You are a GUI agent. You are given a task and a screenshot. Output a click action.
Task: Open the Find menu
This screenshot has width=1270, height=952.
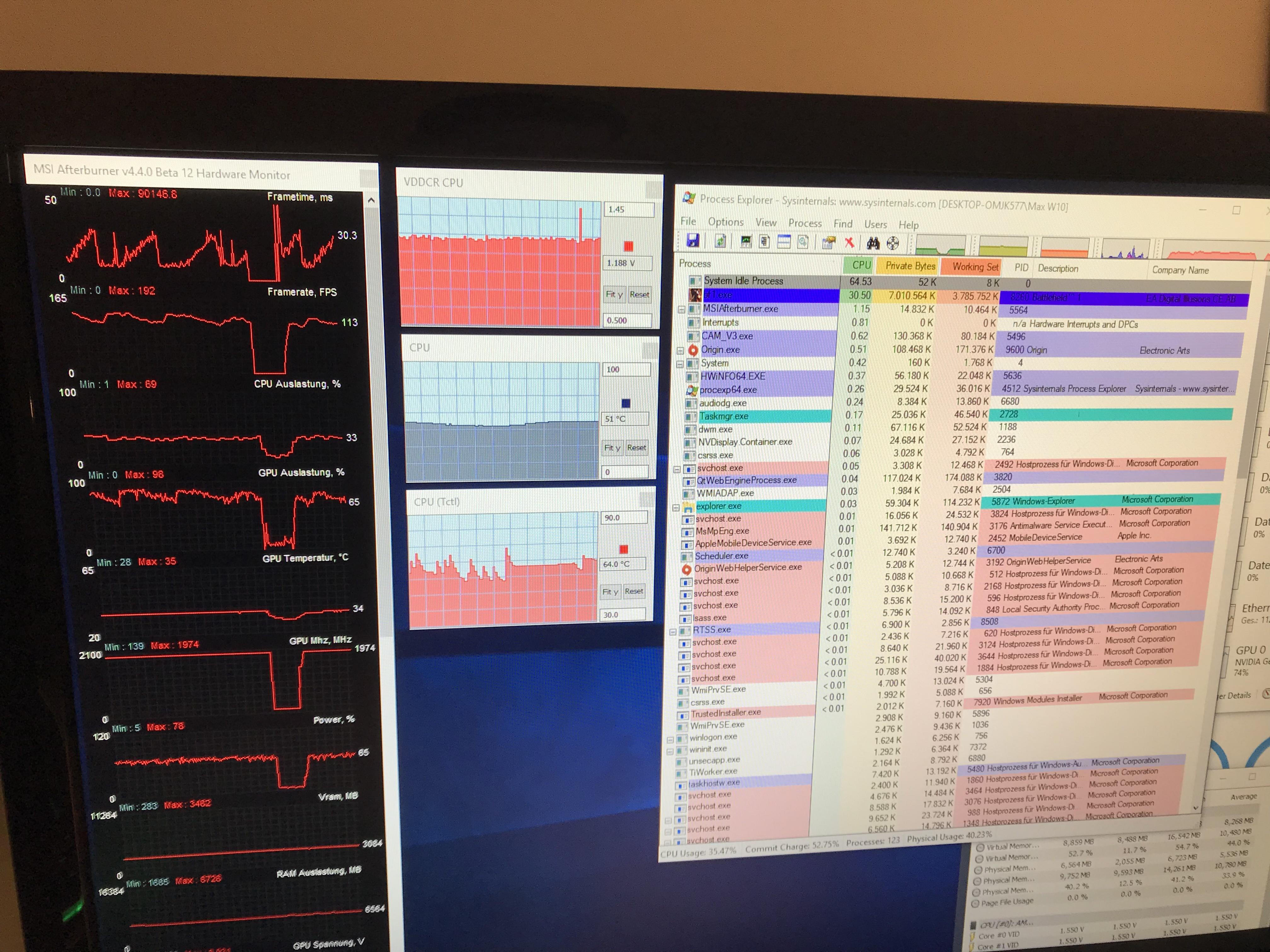(842, 224)
